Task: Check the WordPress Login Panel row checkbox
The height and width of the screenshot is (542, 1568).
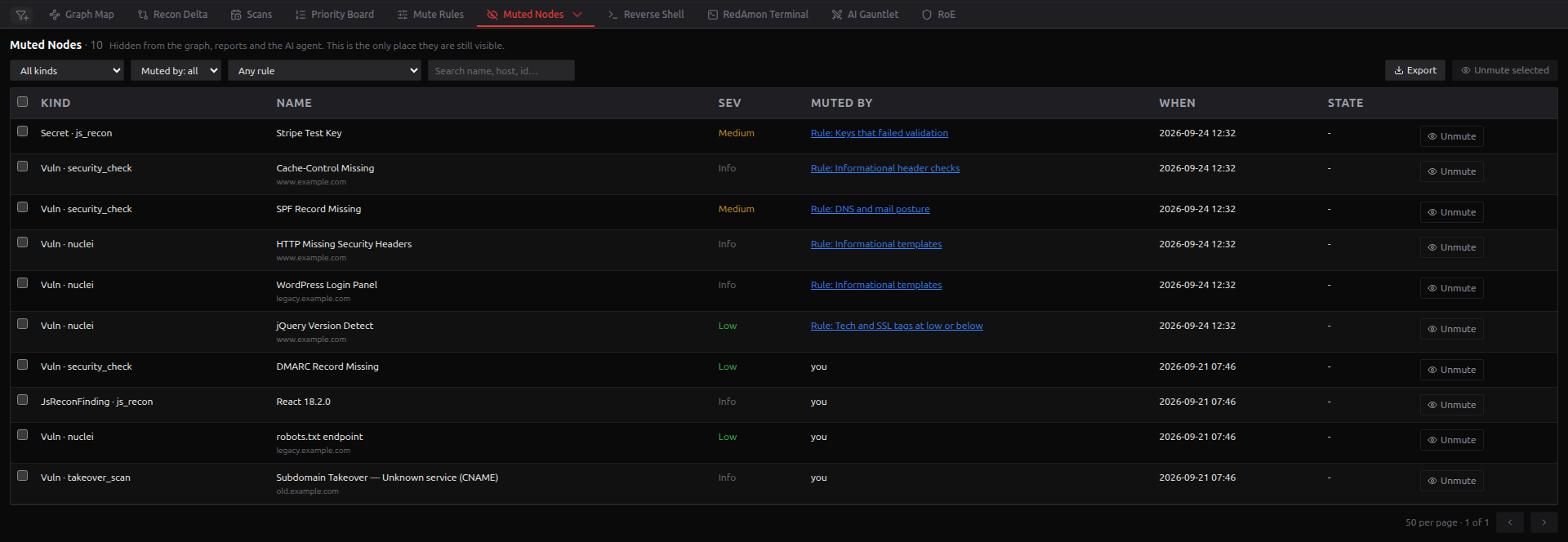Action: (x=23, y=283)
